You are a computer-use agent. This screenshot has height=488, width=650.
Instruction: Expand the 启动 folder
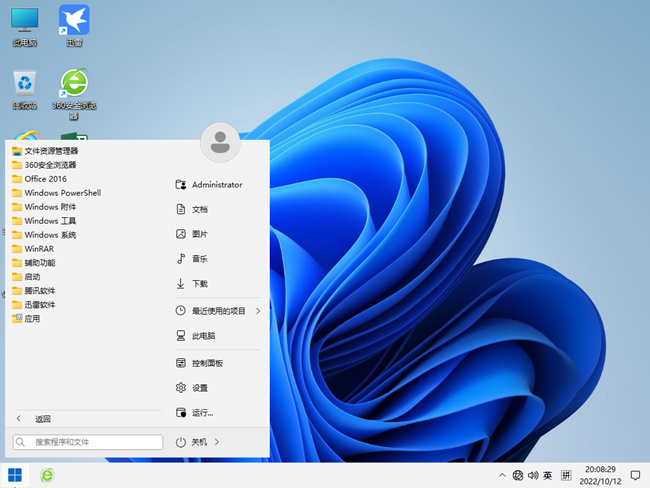click(27, 277)
